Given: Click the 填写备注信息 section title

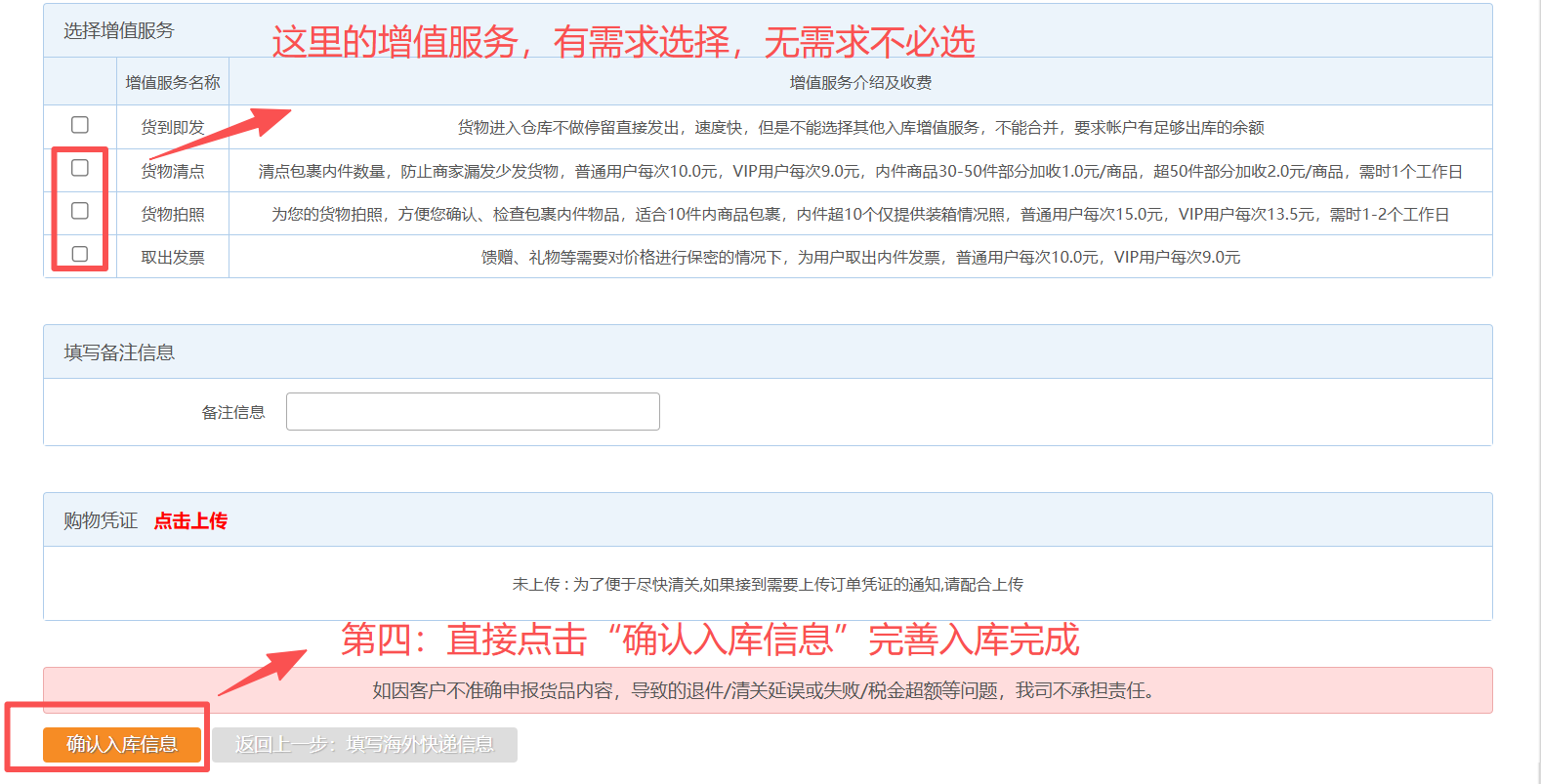Looking at the screenshot, I should click(119, 352).
